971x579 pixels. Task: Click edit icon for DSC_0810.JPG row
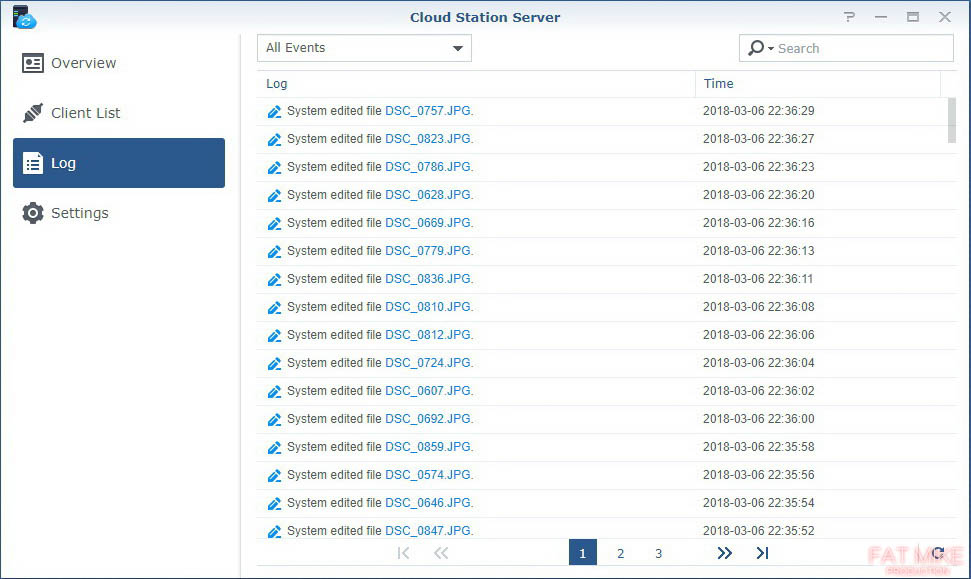tap(274, 307)
